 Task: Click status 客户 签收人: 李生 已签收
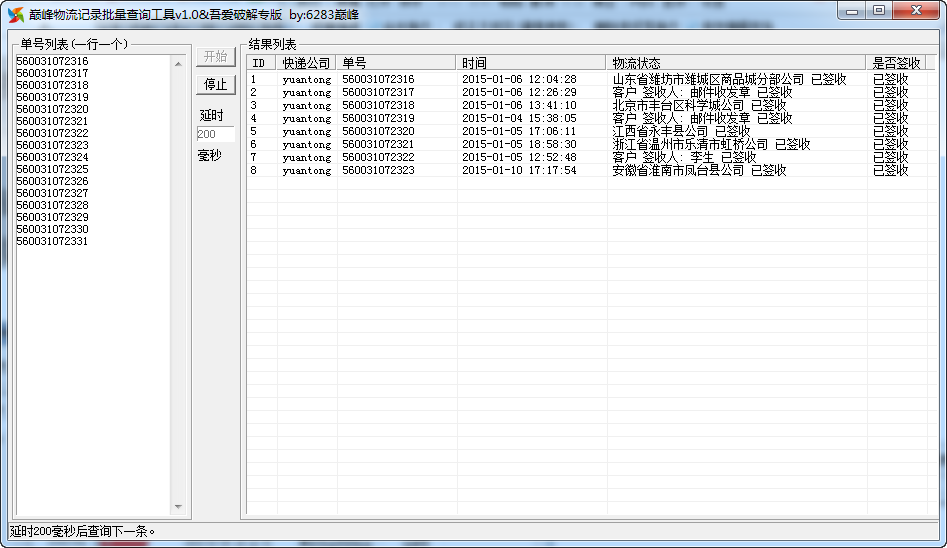684,158
